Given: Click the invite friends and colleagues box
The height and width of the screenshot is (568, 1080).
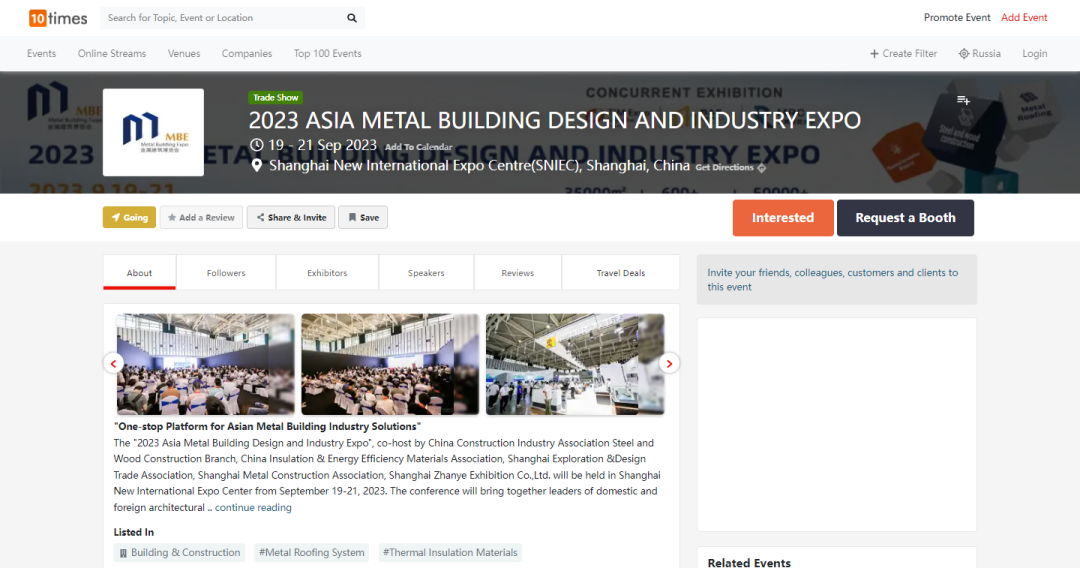Looking at the screenshot, I should [x=837, y=280].
